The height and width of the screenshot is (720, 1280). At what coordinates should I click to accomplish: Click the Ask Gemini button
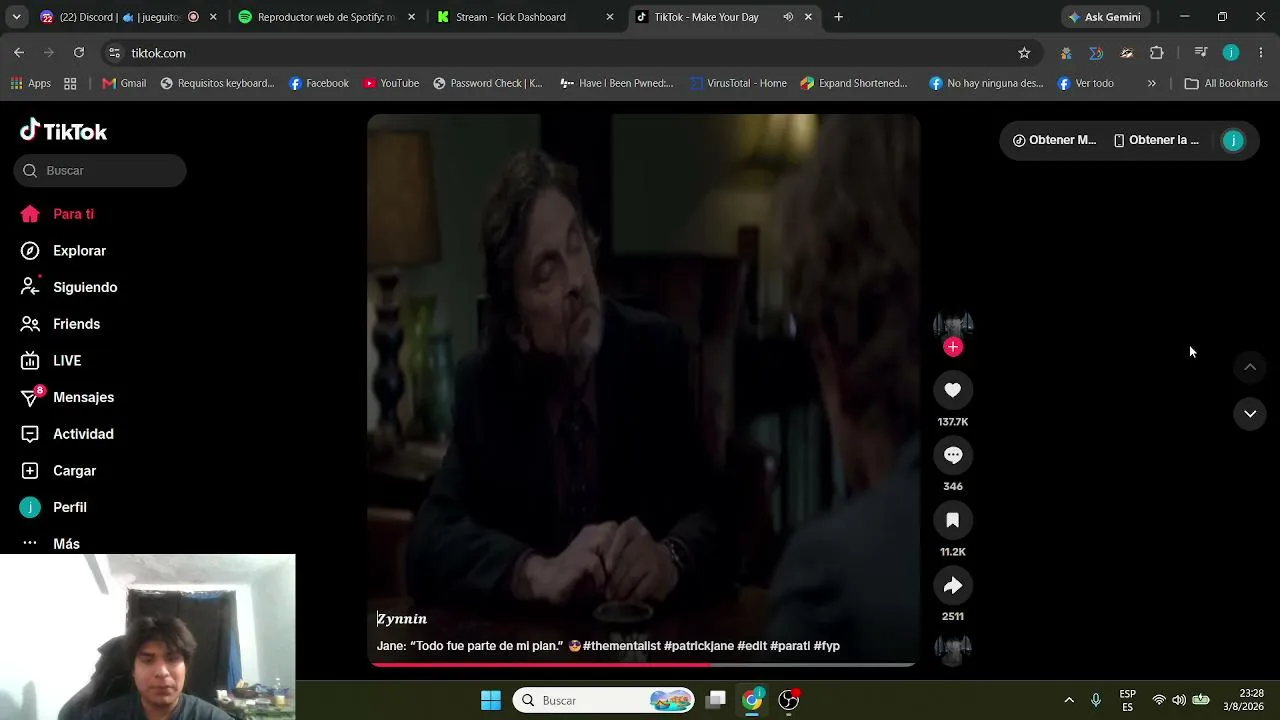click(x=1105, y=17)
